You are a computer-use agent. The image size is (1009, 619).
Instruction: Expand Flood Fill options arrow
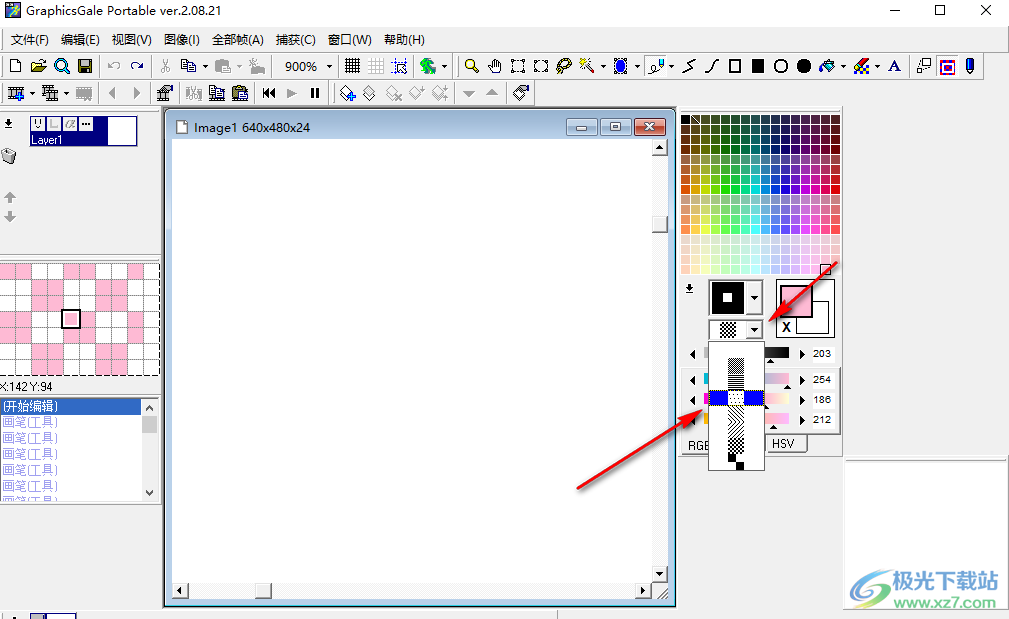843,66
